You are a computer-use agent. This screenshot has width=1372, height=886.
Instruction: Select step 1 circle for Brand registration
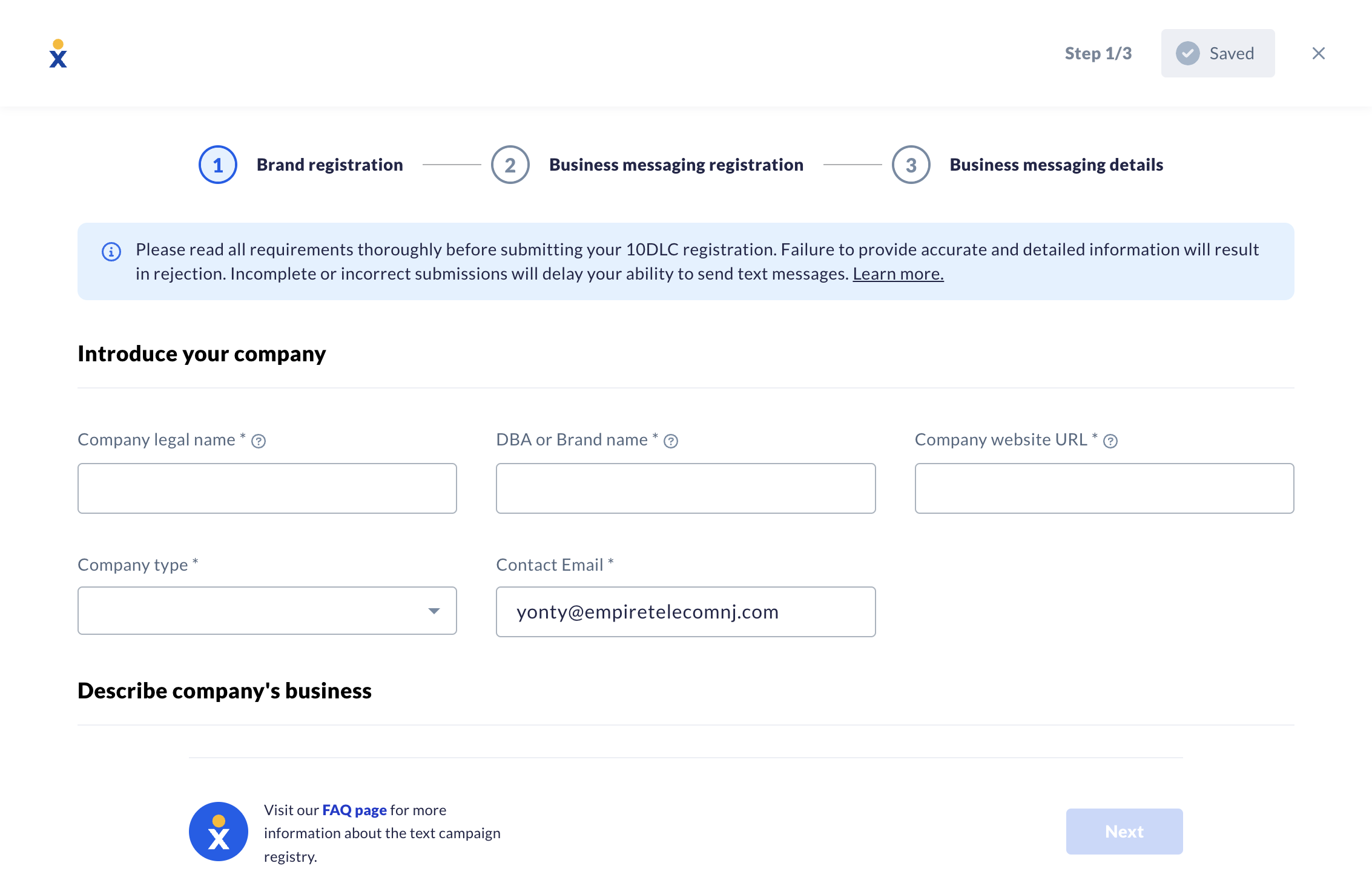pos(218,165)
